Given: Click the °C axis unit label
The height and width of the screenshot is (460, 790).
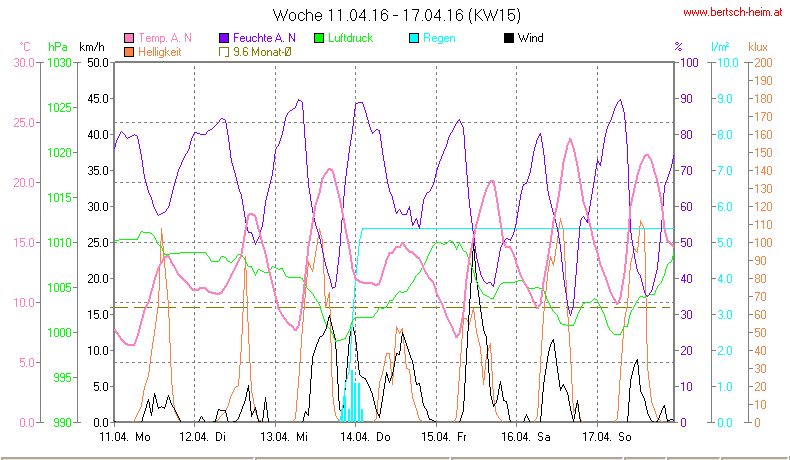Looking at the screenshot, I should pos(25,47).
